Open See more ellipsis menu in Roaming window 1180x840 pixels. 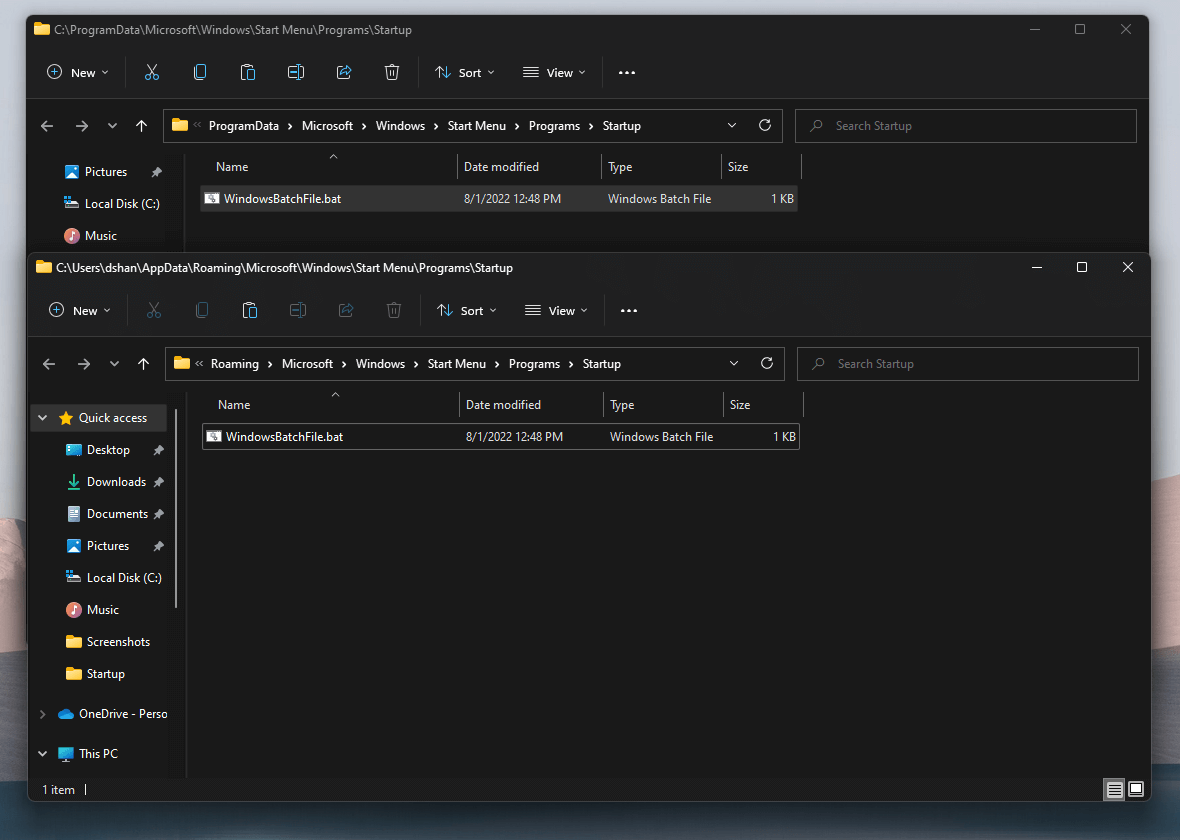(629, 310)
